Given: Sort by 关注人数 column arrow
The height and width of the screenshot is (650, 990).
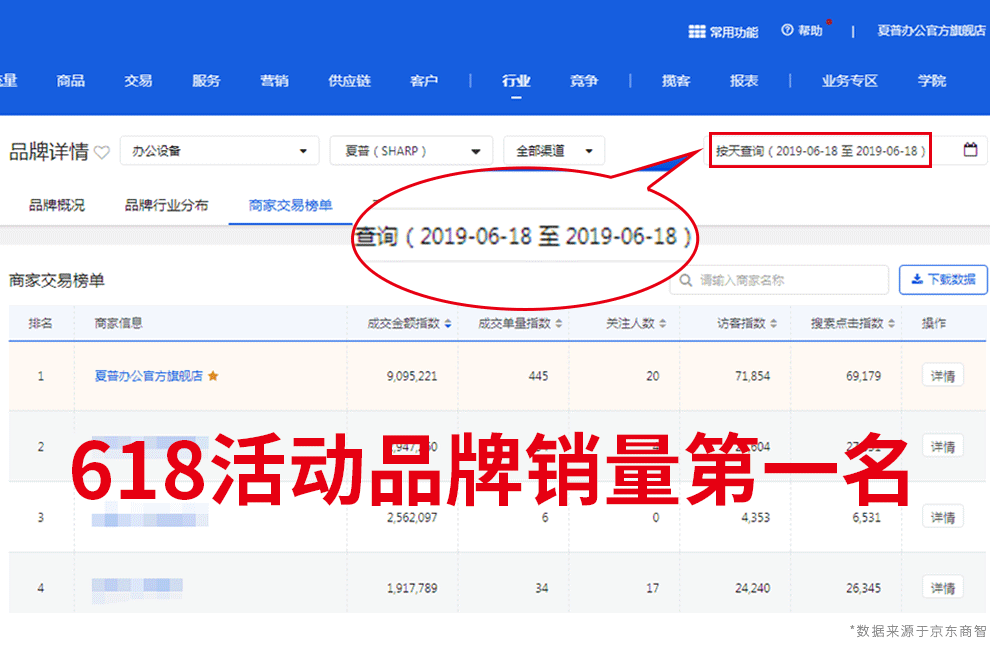Looking at the screenshot, I should (x=662, y=324).
